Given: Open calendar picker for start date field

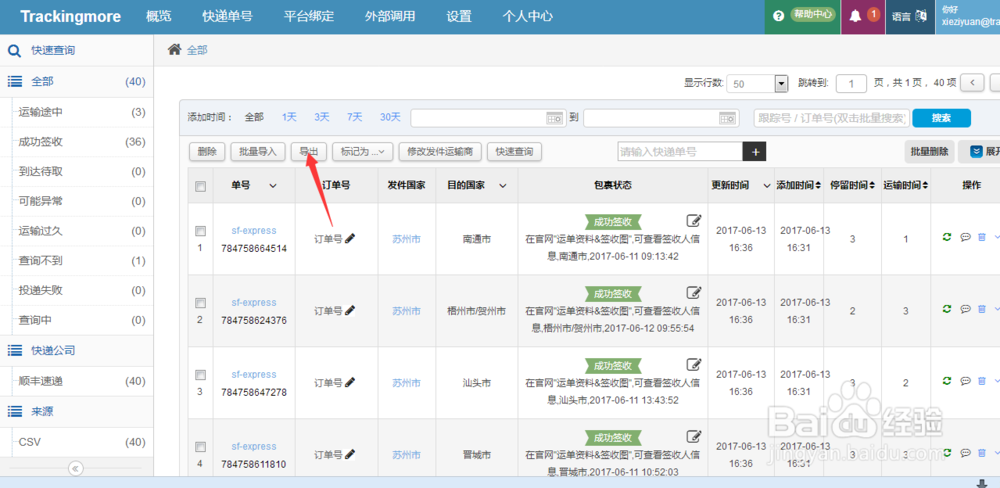Looking at the screenshot, I should [554, 118].
